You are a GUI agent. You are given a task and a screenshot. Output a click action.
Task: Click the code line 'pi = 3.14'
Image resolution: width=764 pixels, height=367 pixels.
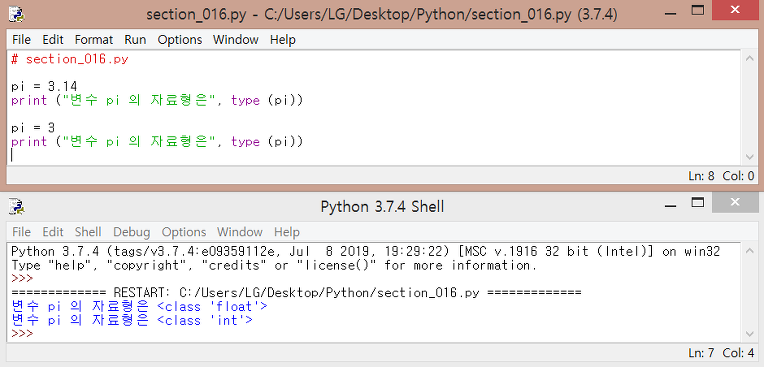pyautogui.click(x=44, y=87)
